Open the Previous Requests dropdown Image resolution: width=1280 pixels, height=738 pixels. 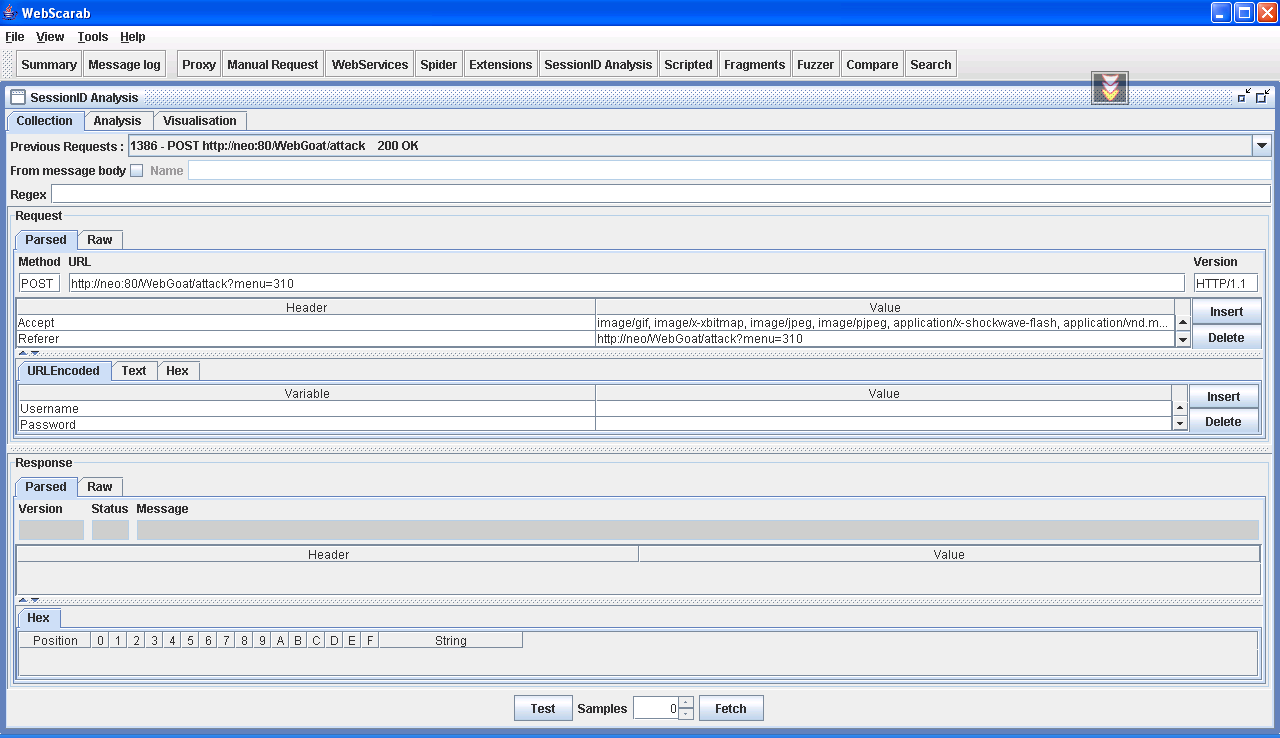pos(1262,146)
